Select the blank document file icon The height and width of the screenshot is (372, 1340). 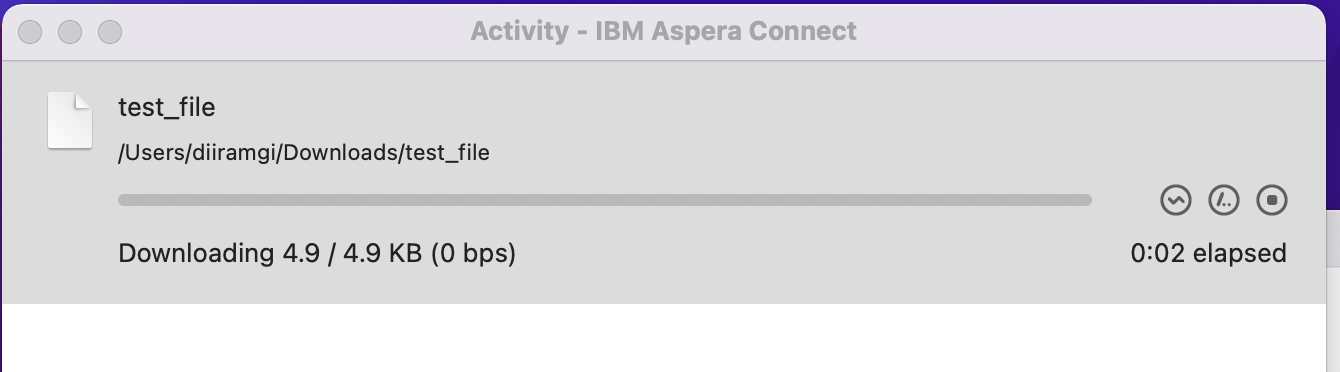[x=70, y=121]
